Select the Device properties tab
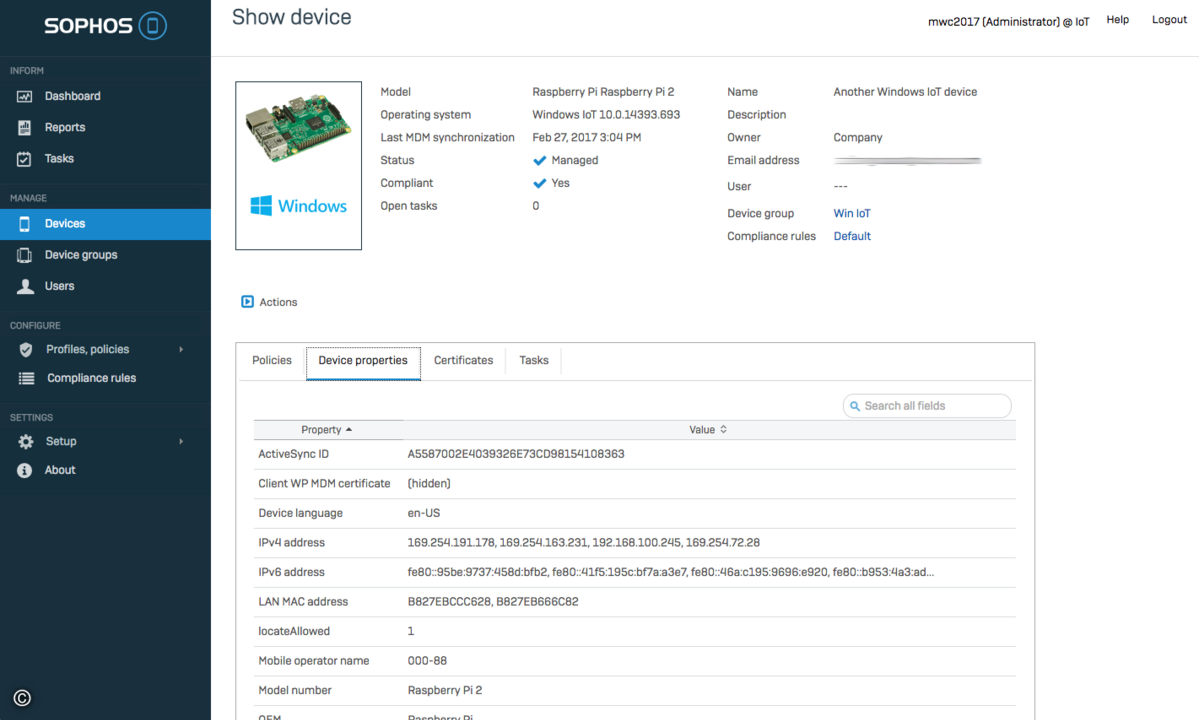 [x=363, y=361]
